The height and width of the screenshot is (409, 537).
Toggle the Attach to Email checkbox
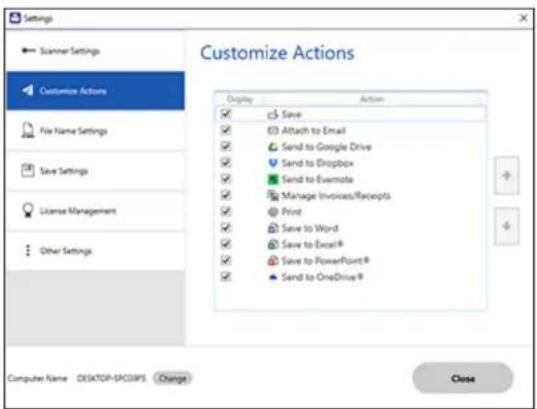(x=226, y=130)
